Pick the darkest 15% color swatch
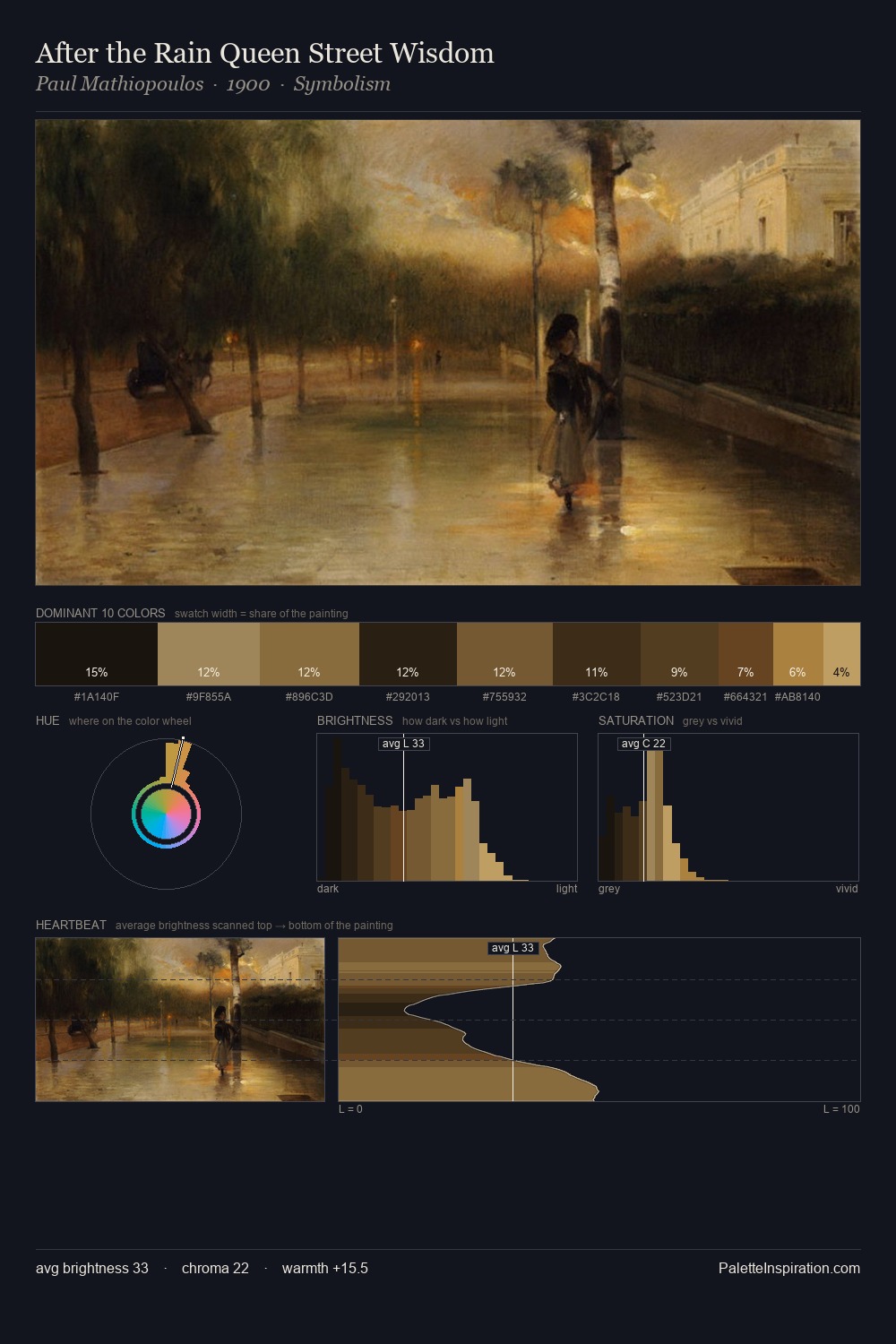The image size is (896, 1344). [x=97, y=654]
